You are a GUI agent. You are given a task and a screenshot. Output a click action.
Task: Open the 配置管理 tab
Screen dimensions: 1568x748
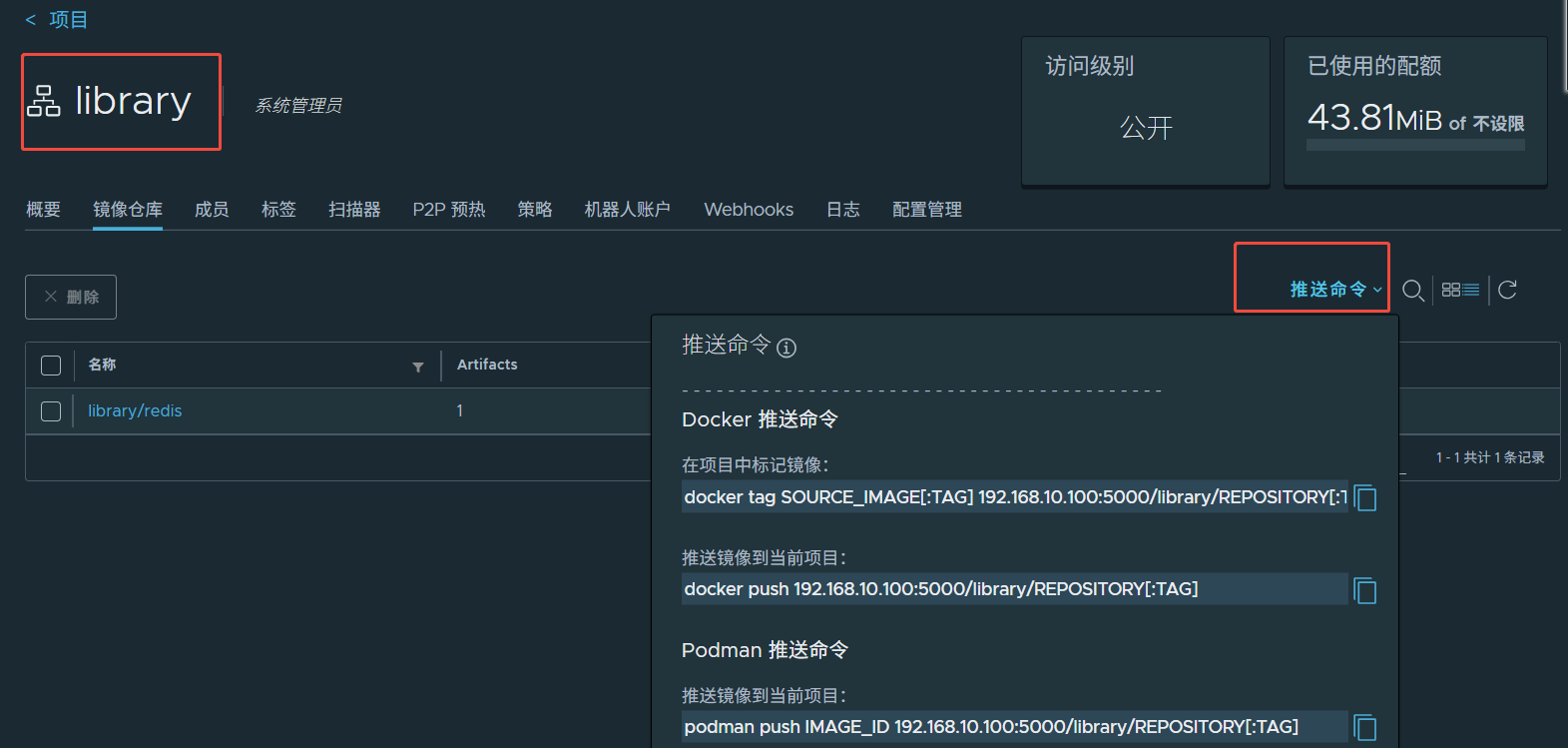pos(927,210)
